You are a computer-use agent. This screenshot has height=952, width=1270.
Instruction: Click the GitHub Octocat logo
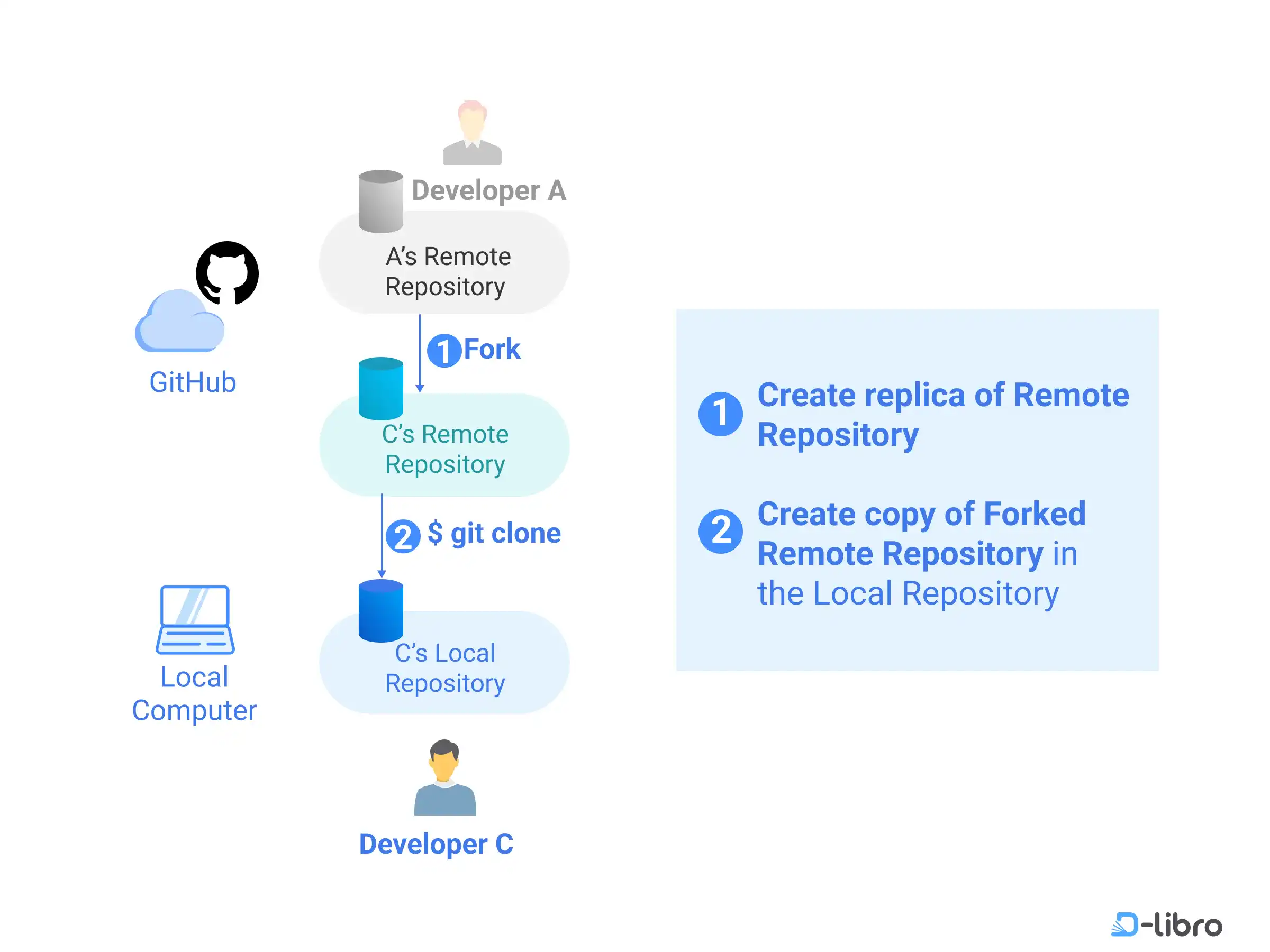(228, 272)
